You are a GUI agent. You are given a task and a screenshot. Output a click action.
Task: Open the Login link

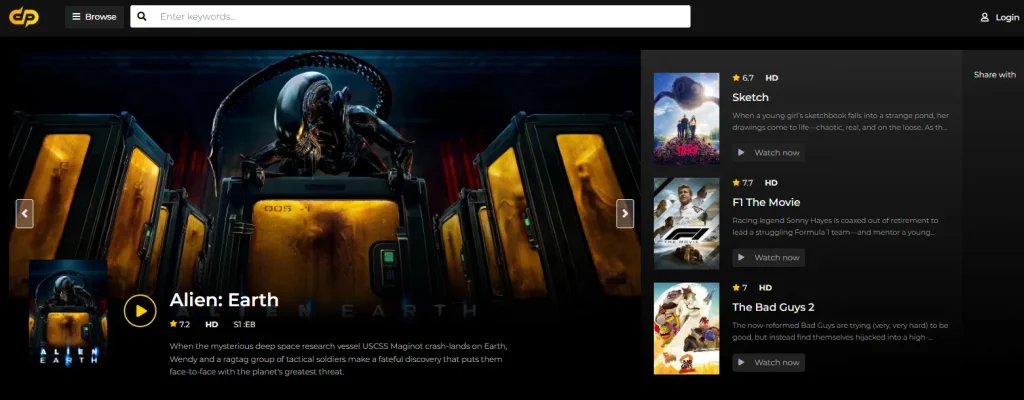(1006, 17)
